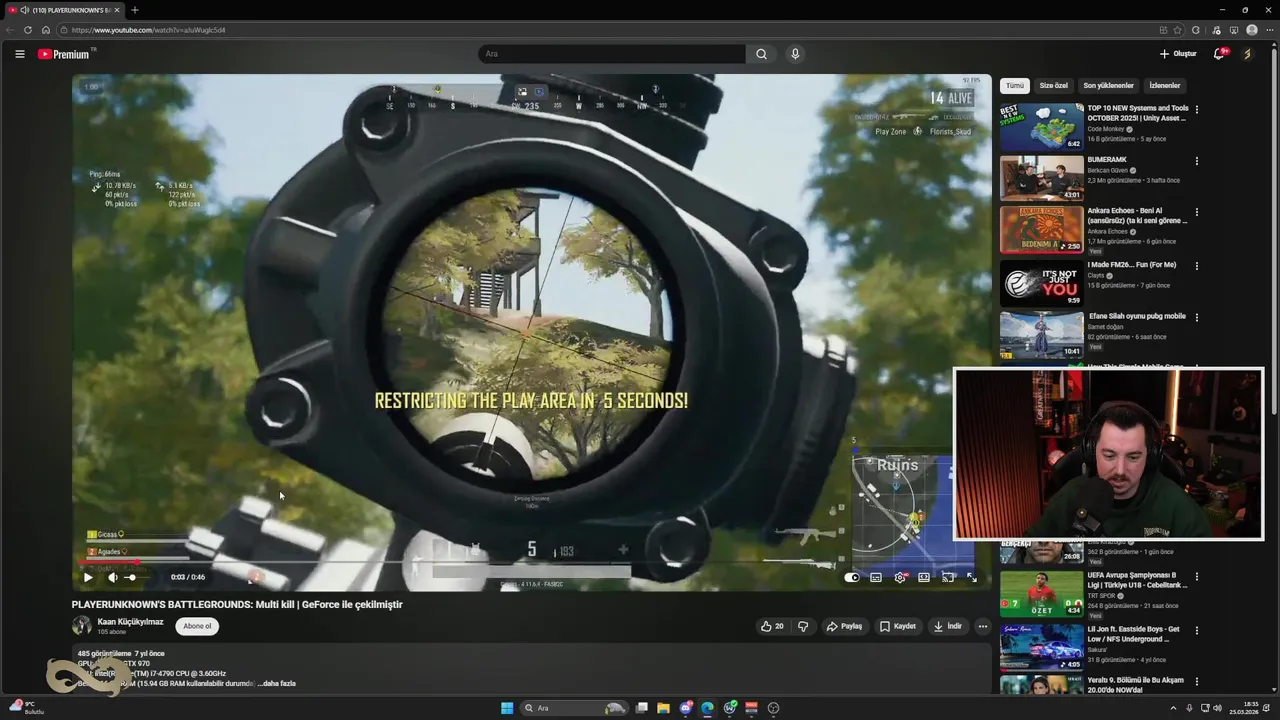Open options menu for Efane Silah oyunu video
This screenshot has width=1280, height=720.
click(1196, 317)
